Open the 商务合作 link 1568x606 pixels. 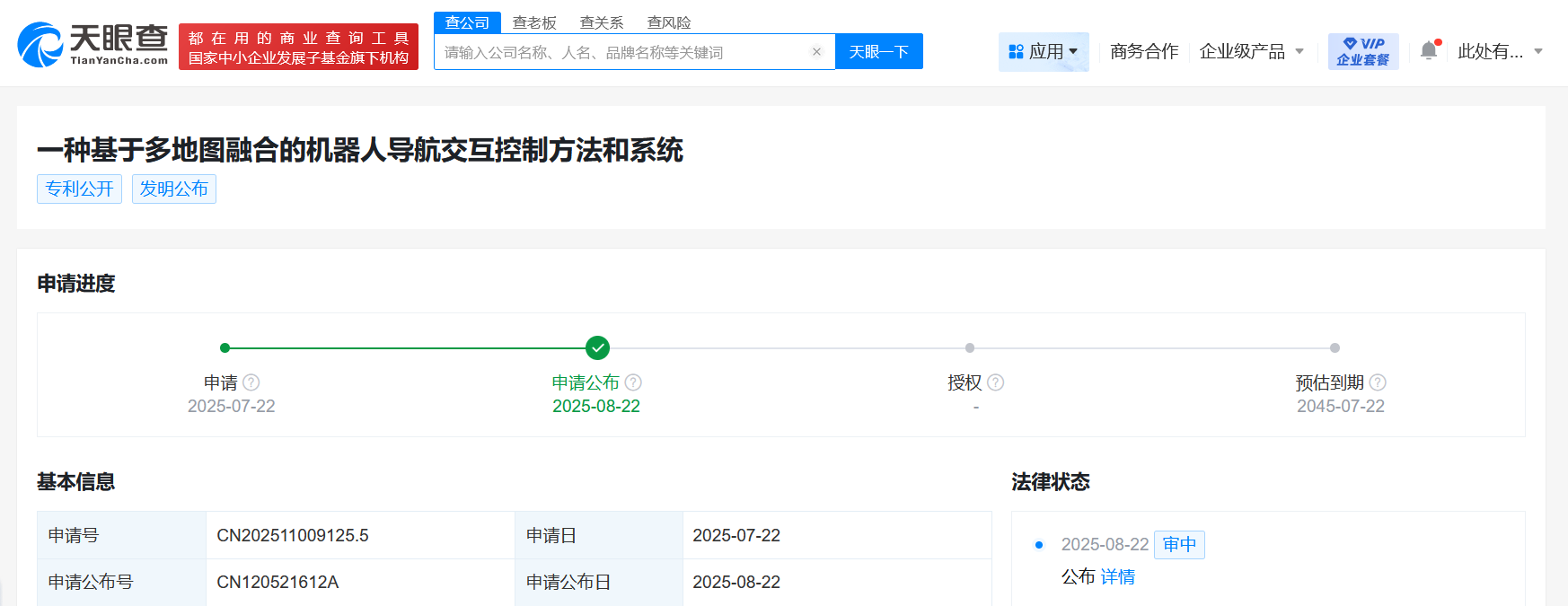coord(1143,52)
